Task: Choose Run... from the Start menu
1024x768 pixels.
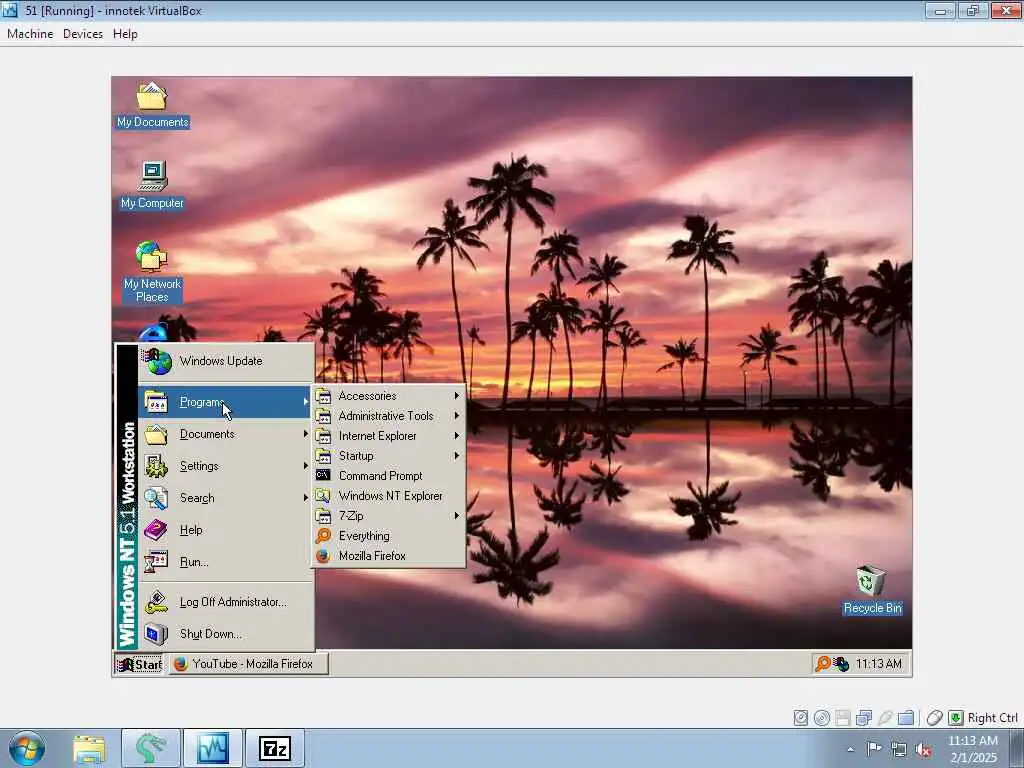Action: [x=226, y=562]
